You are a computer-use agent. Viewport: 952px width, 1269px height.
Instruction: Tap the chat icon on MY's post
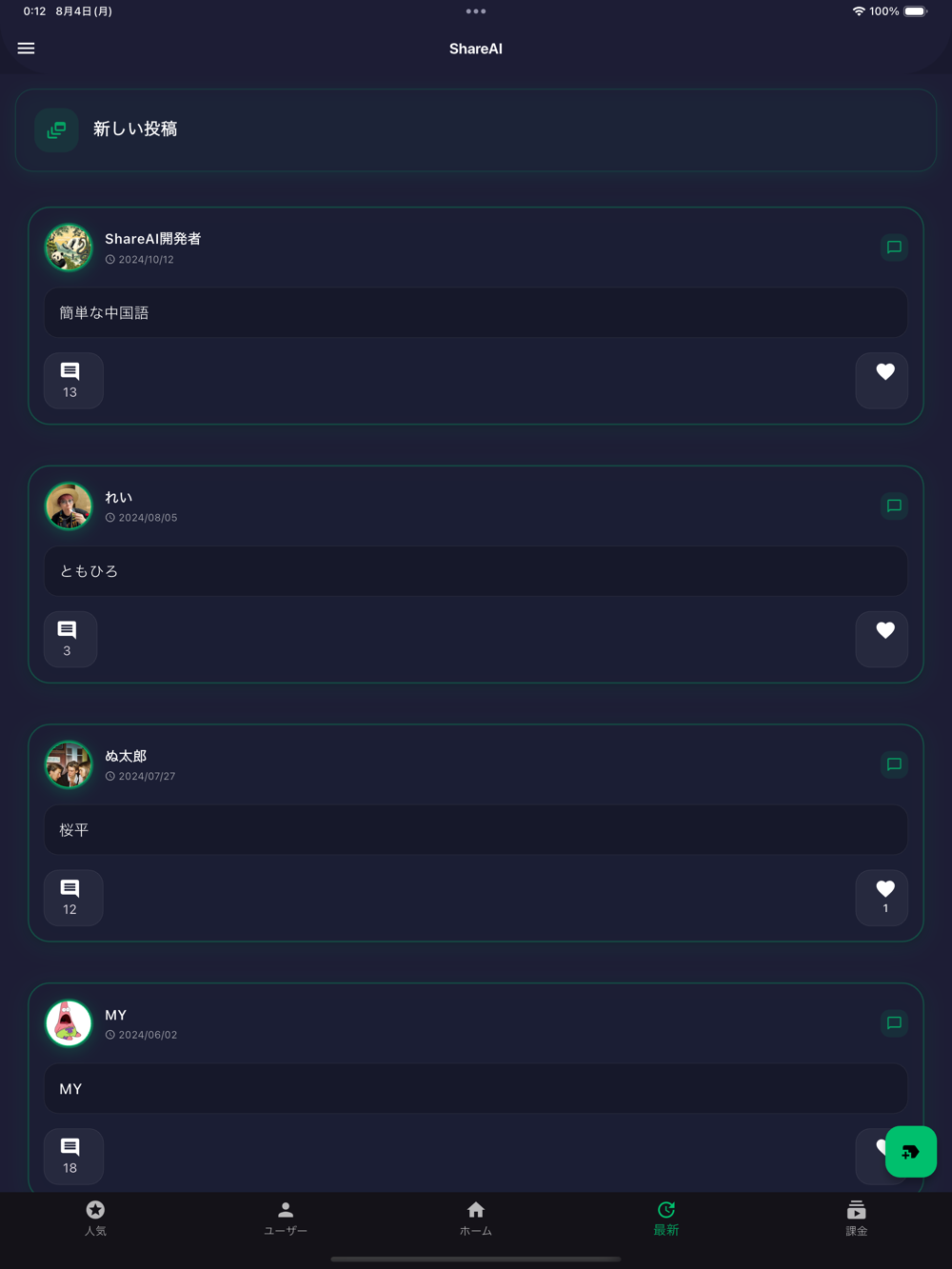[894, 1023]
